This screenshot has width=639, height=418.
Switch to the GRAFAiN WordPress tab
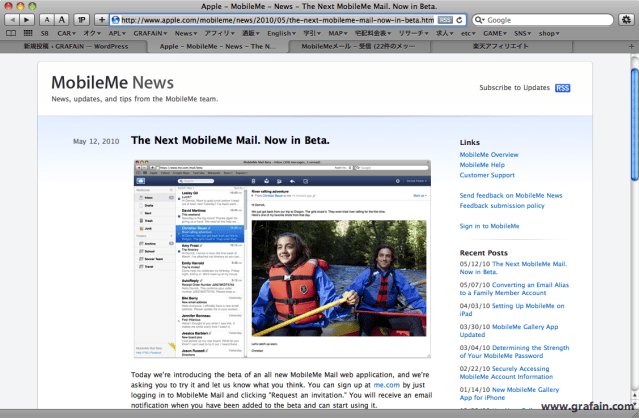click(x=75, y=46)
